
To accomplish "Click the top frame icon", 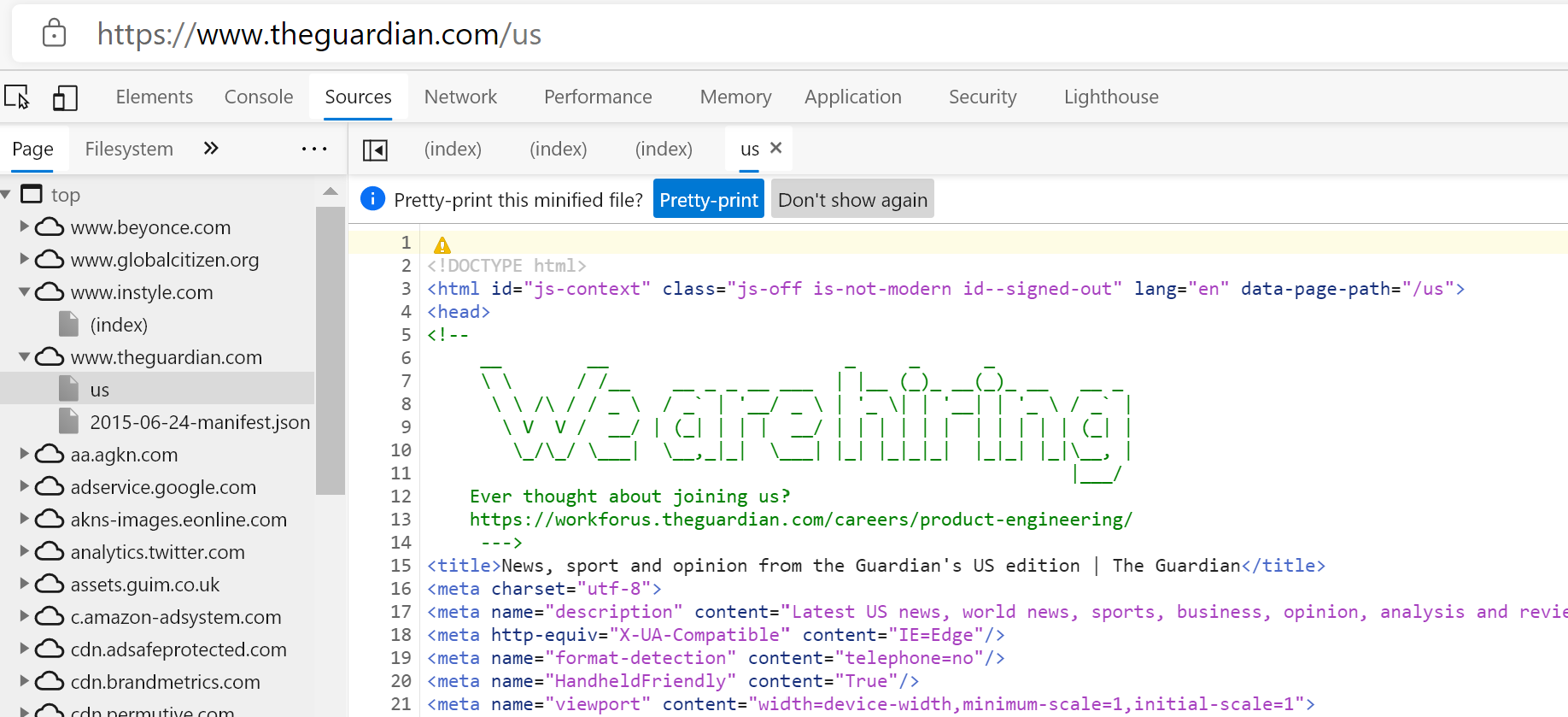I will pos(32,194).
